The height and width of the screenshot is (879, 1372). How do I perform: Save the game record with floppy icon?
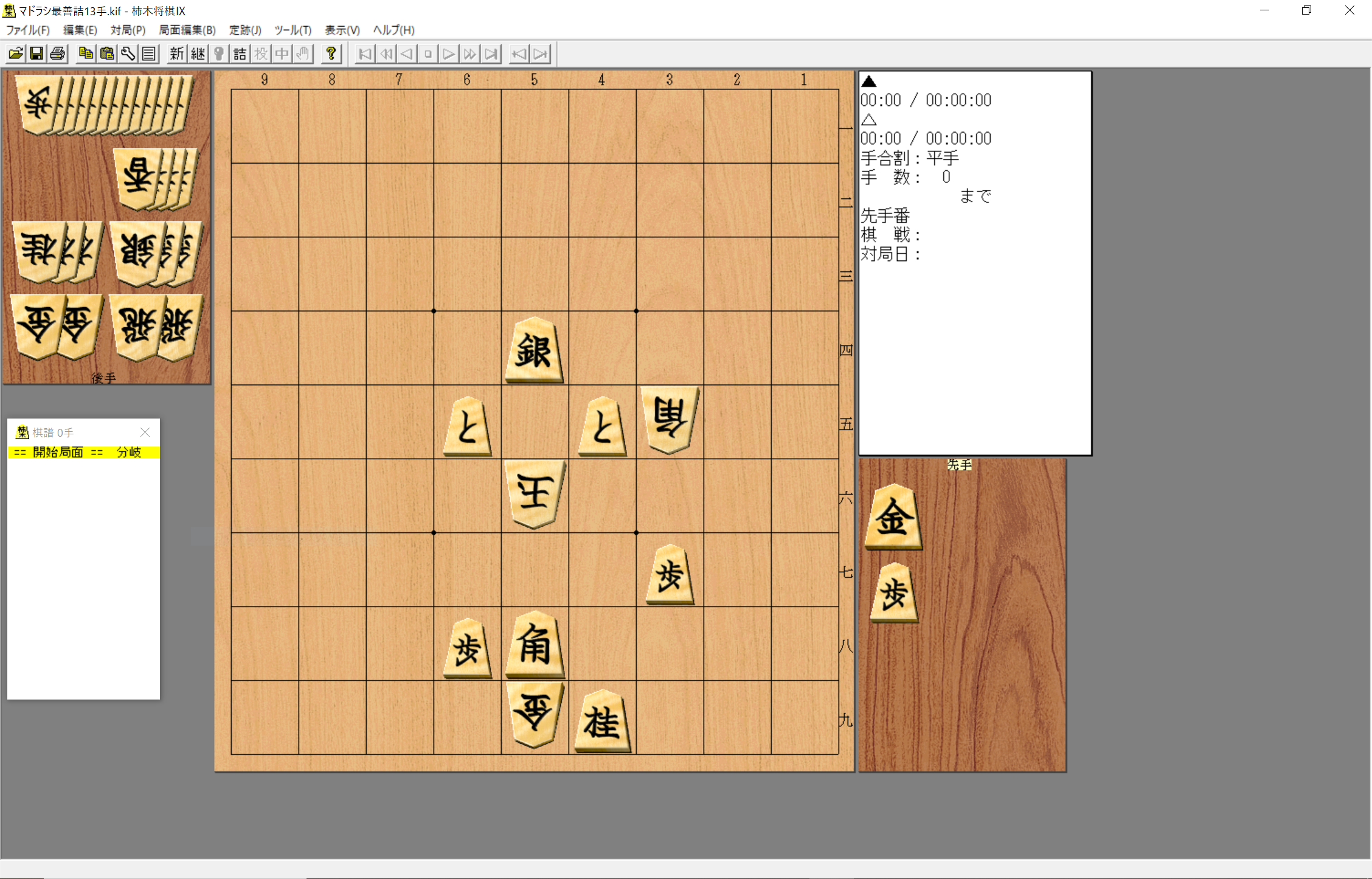36,54
